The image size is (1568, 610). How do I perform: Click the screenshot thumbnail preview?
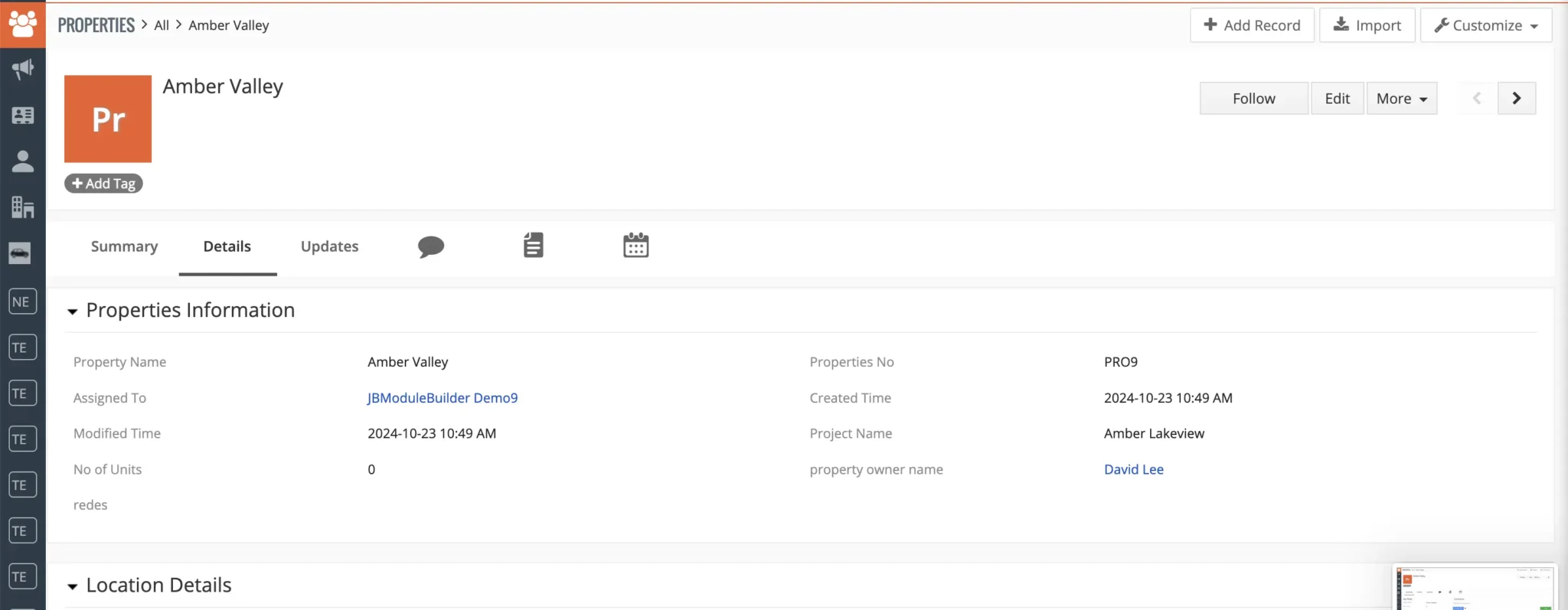[1474, 588]
